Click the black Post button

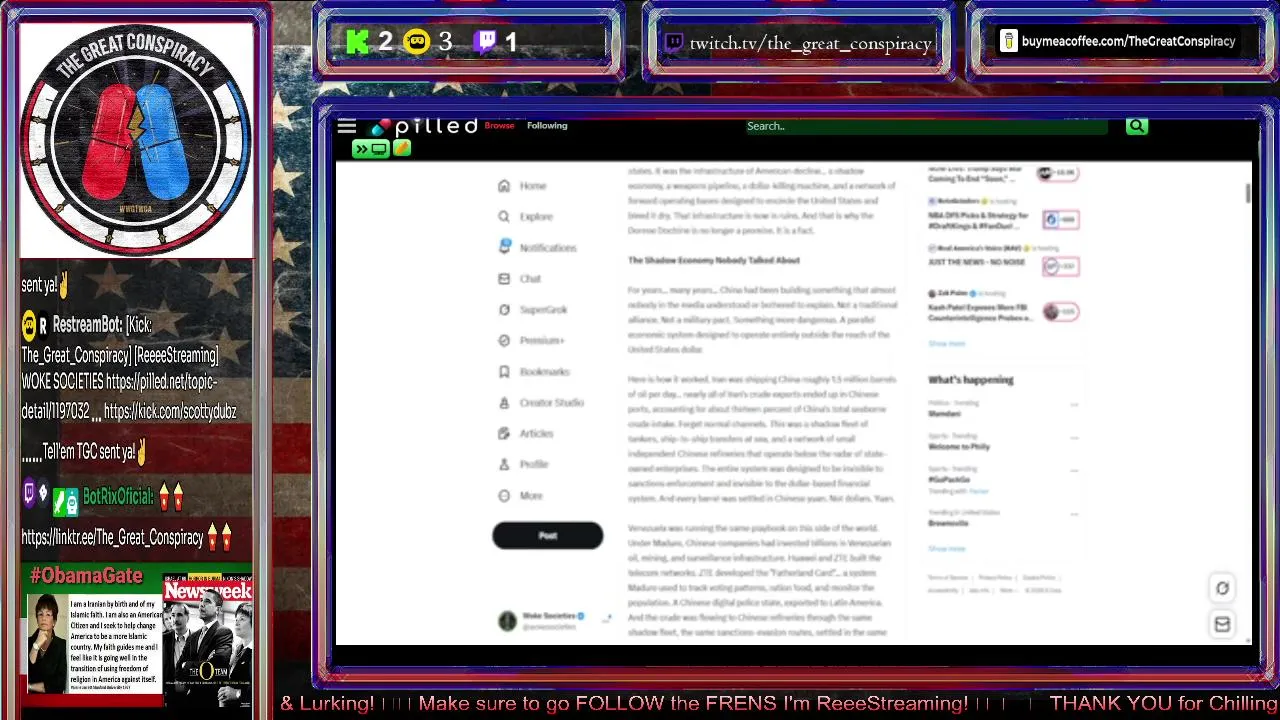(x=547, y=536)
